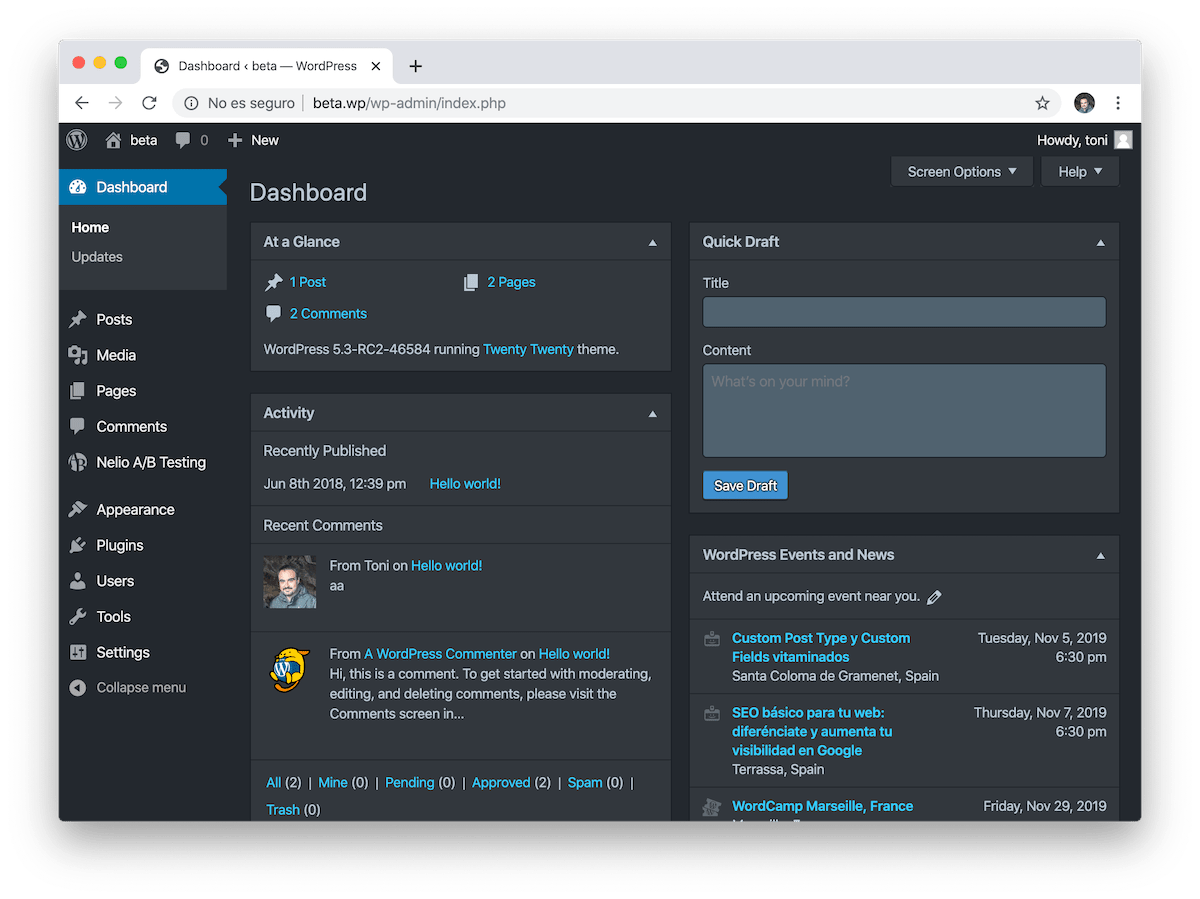The height and width of the screenshot is (899, 1200).
Task: Open Updates submenu item
Action: tap(97, 257)
